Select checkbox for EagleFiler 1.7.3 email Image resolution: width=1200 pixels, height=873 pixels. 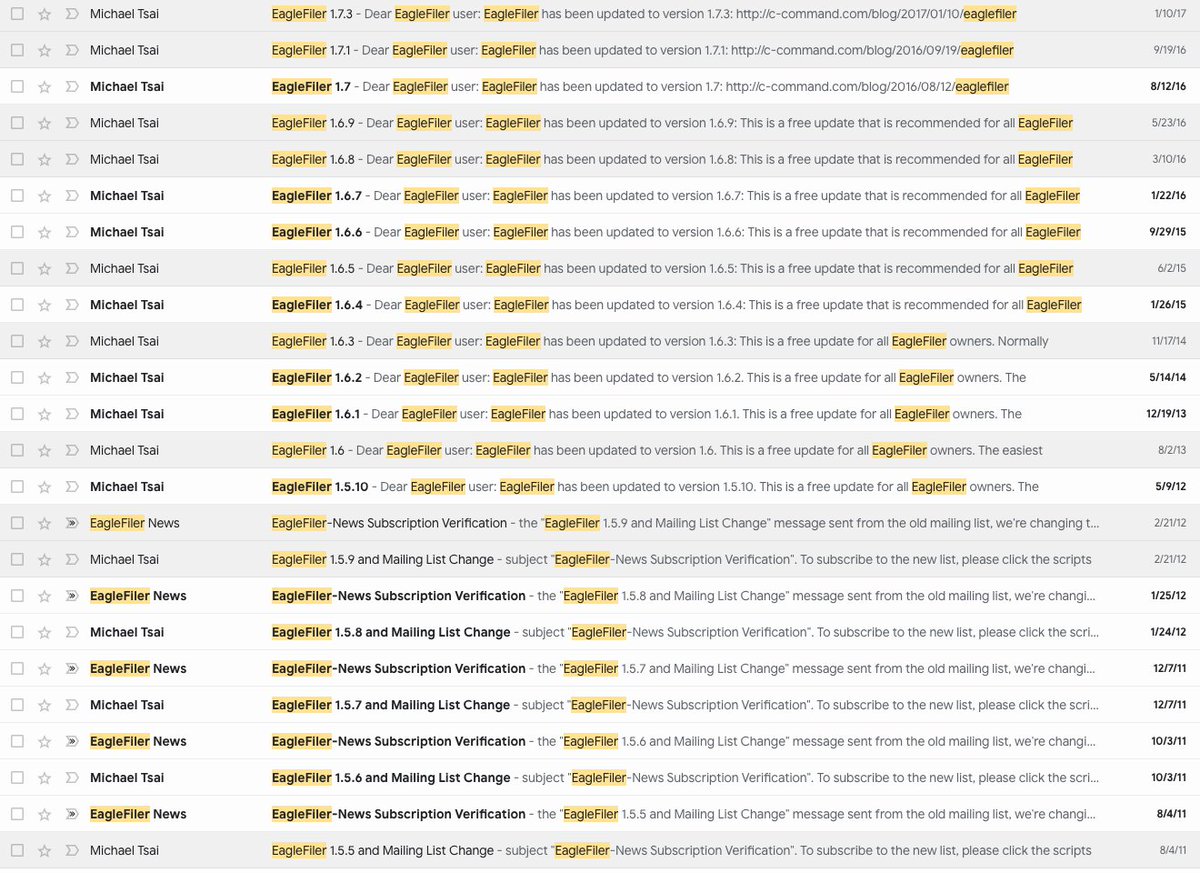[x=17, y=14]
